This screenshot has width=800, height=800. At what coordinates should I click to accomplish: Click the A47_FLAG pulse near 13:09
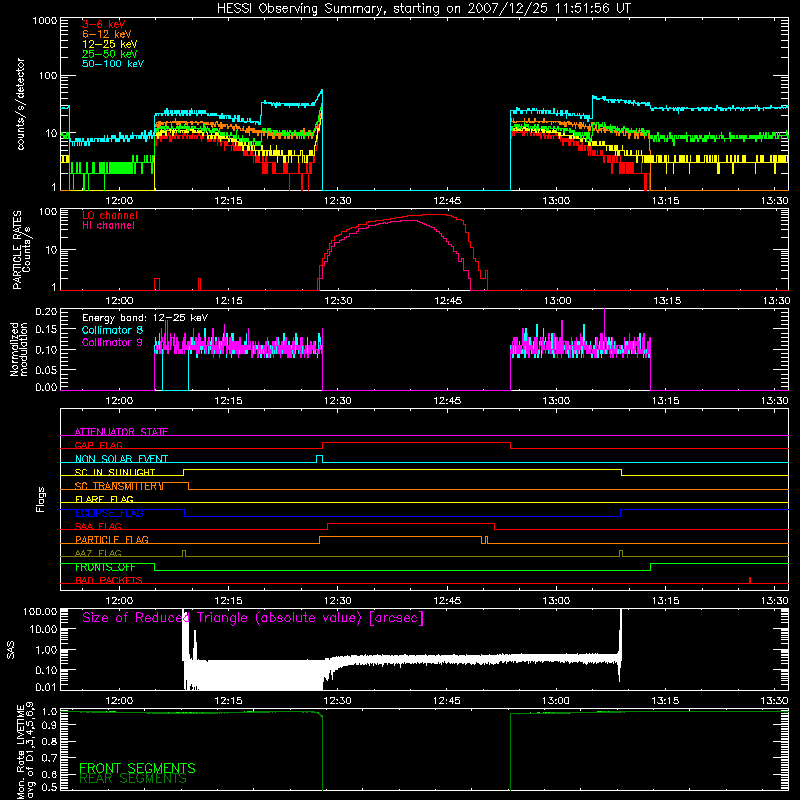tap(621, 553)
